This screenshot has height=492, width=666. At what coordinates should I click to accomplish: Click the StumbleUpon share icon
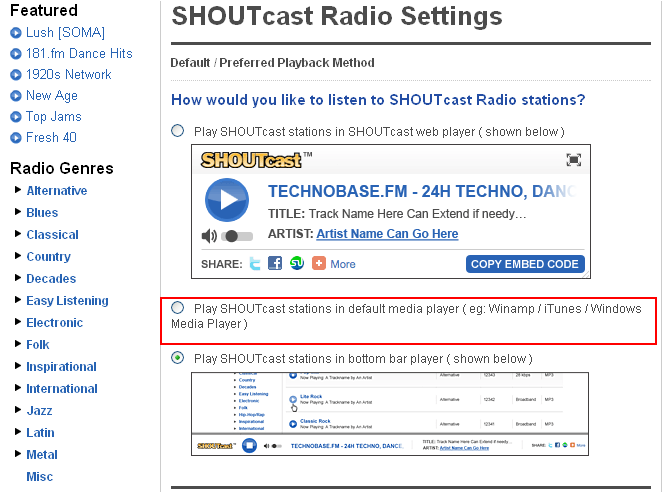tap(297, 263)
